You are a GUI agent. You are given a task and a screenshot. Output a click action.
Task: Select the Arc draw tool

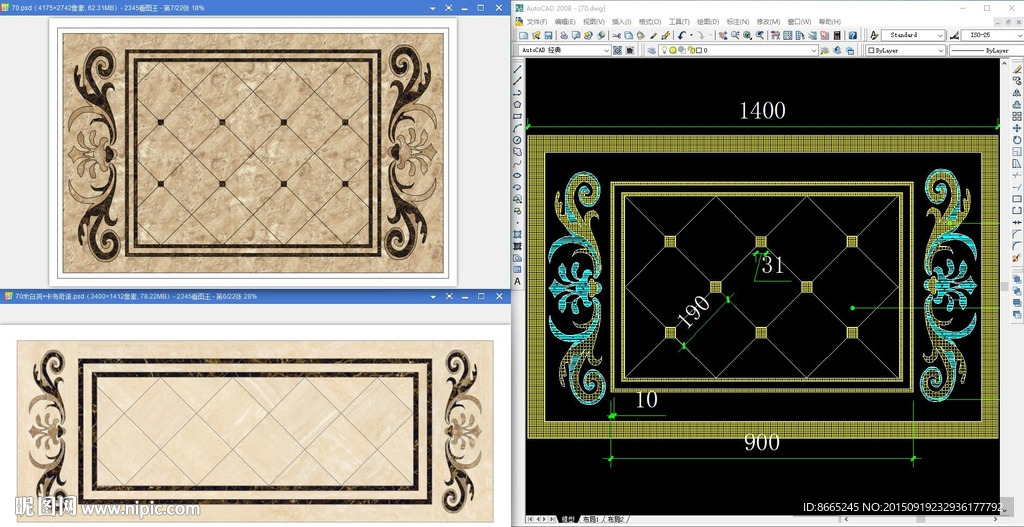tap(518, 128)
